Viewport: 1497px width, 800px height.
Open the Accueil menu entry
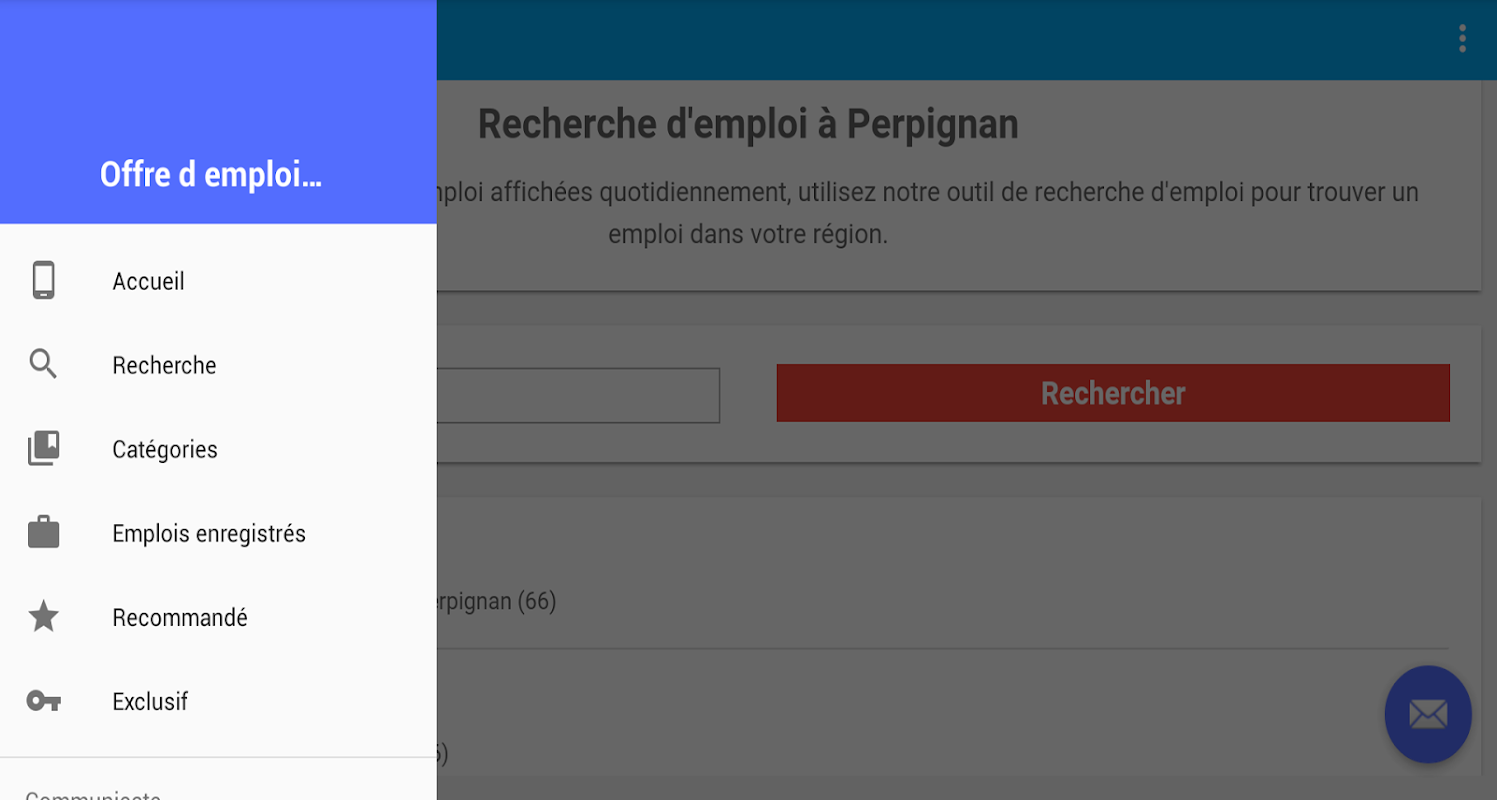point(218,281)
